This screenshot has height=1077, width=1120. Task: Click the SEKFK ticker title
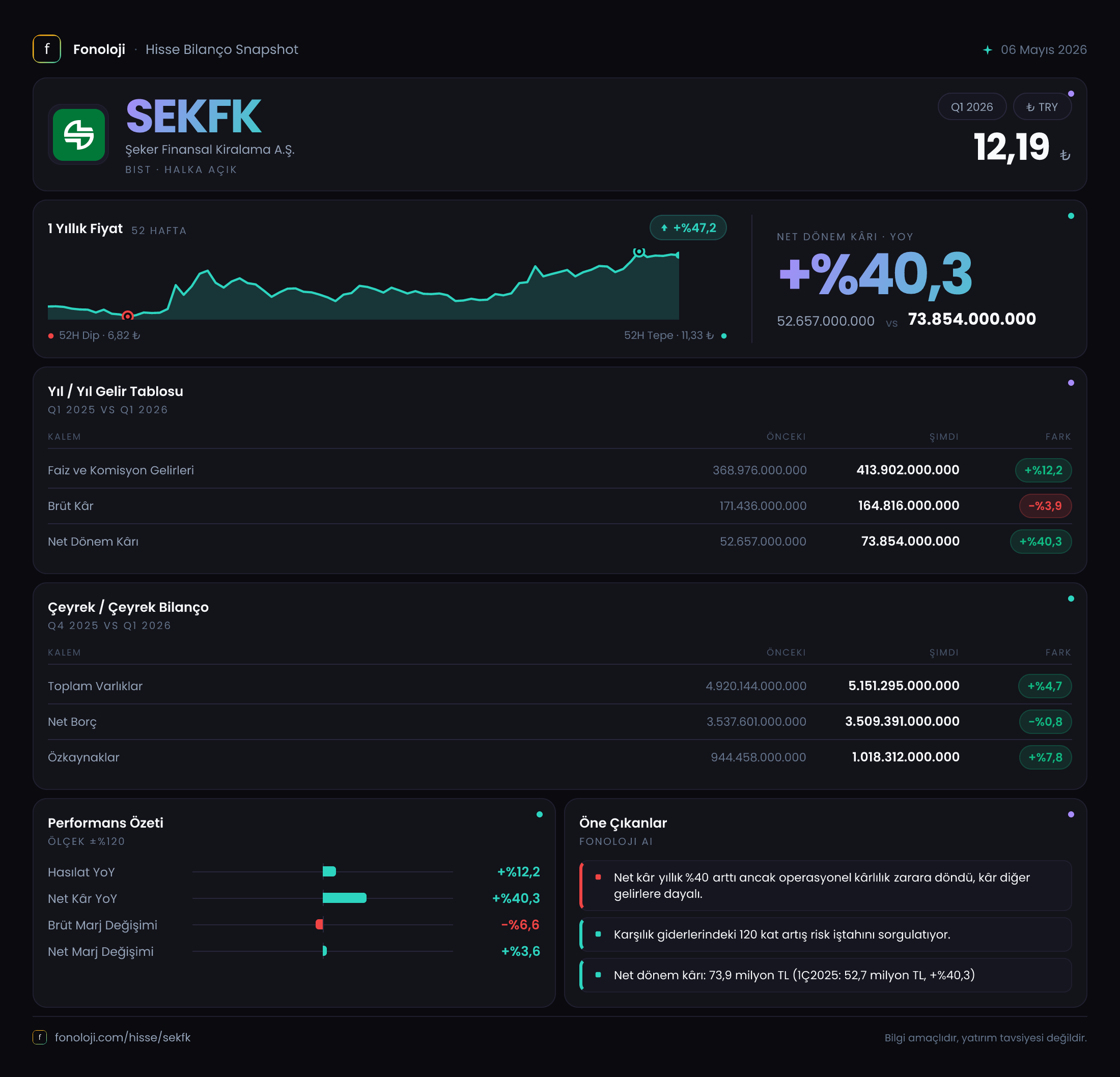(x=194, y=117)
